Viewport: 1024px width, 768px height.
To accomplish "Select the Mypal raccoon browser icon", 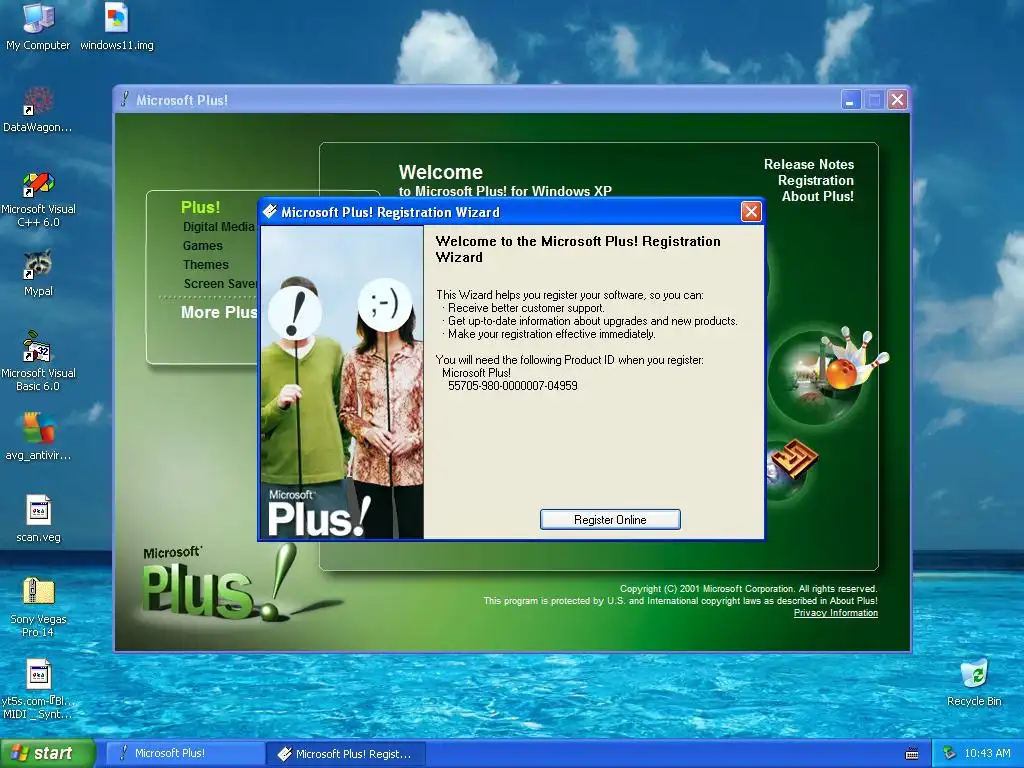I will tap(38, 264).
